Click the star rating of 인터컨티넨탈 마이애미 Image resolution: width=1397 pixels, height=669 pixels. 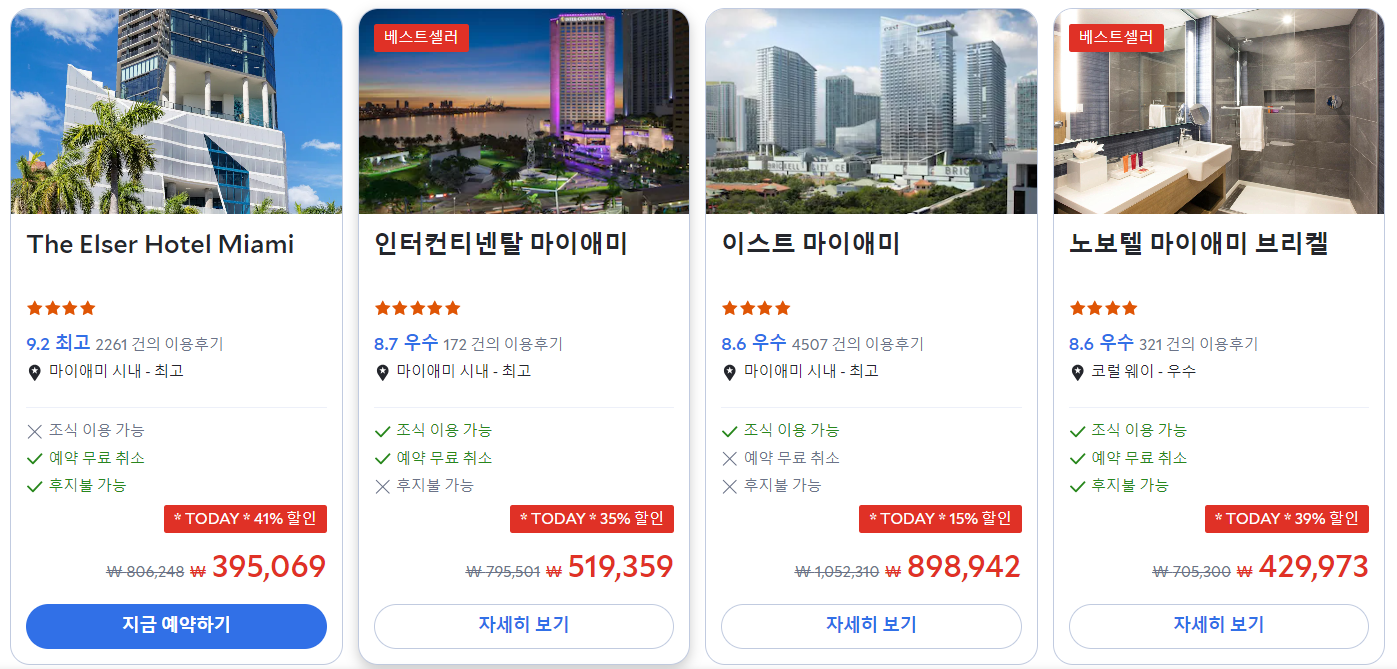(x=417, y=308)
